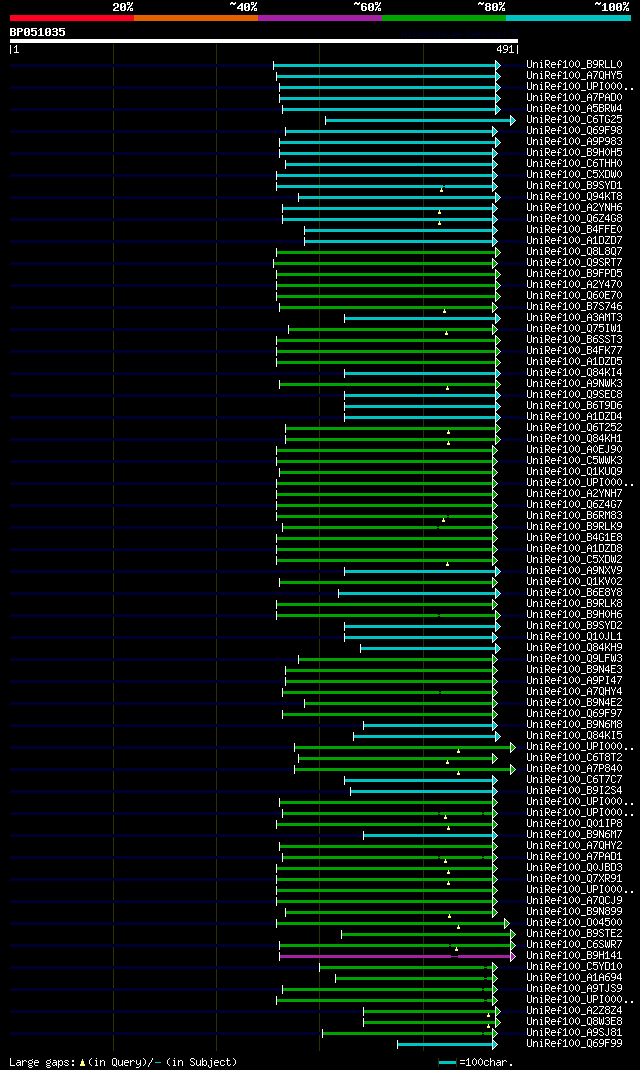Open hit UniRef100_B9RLL0
Image resolution: width=640 pixels, height=1070 pixels.
click(x=574, y=65)
